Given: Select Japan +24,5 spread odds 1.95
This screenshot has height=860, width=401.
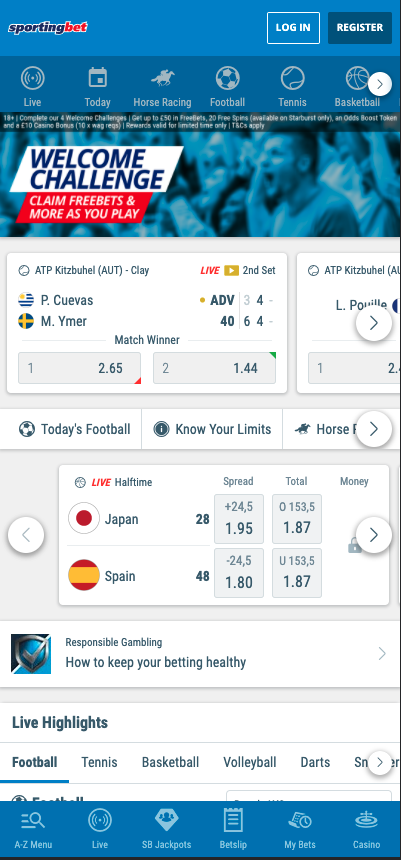Looking at the screenshot, I should click(239, 519).
